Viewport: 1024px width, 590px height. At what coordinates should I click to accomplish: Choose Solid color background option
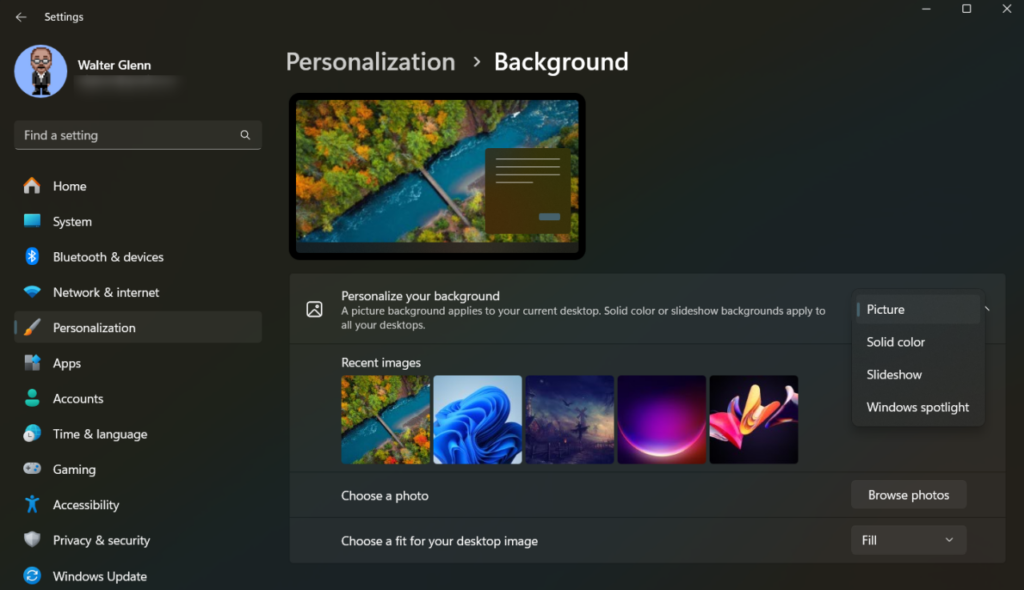point(918,342)
